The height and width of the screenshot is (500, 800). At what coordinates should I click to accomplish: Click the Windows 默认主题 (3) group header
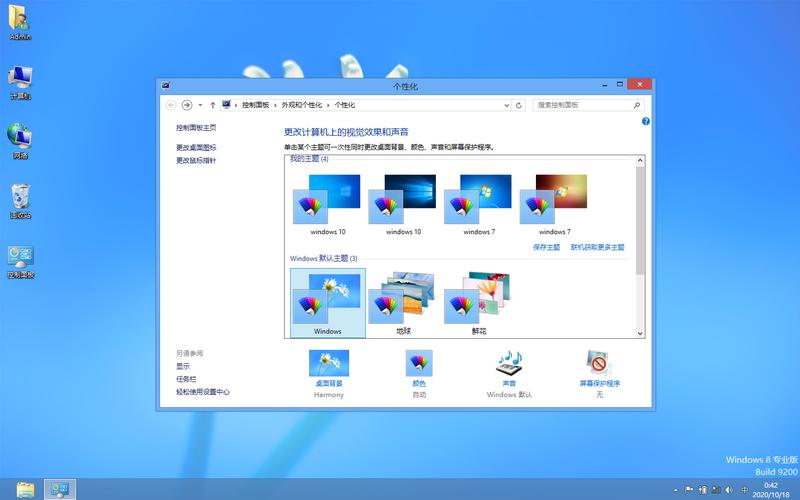323,259
